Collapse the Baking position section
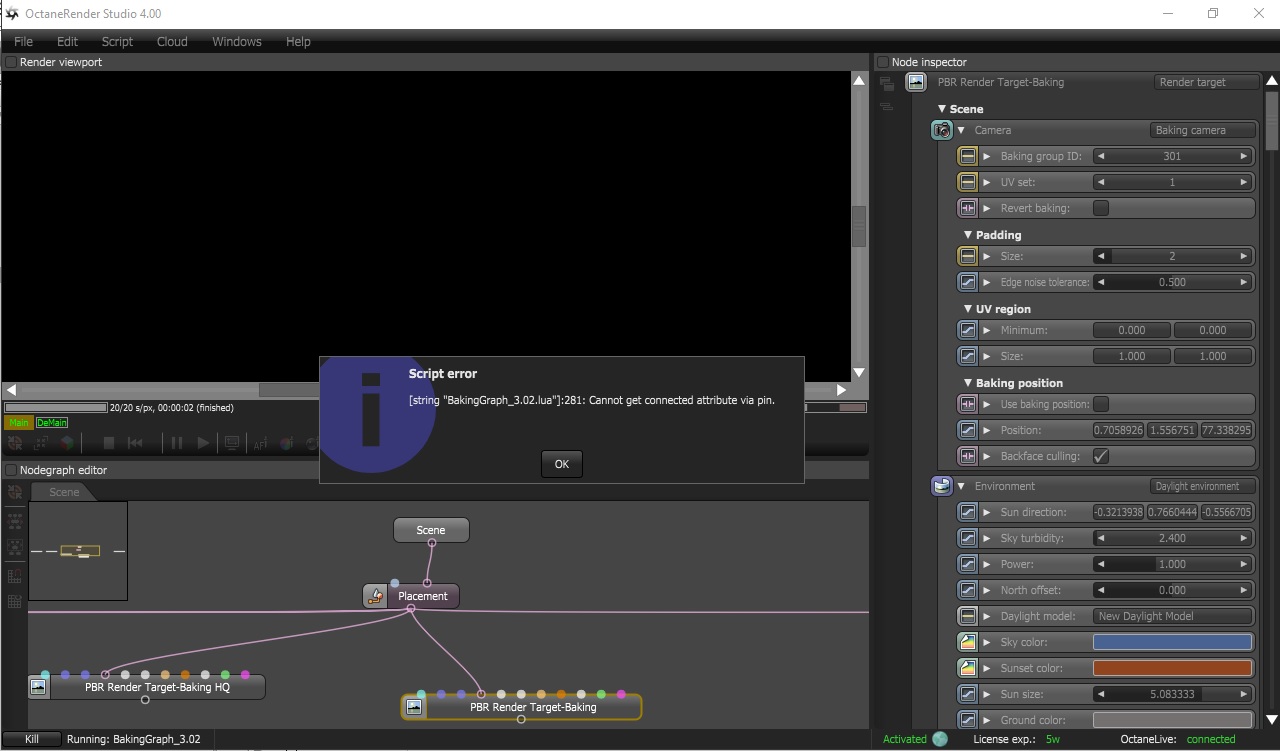 pos(968,383)
